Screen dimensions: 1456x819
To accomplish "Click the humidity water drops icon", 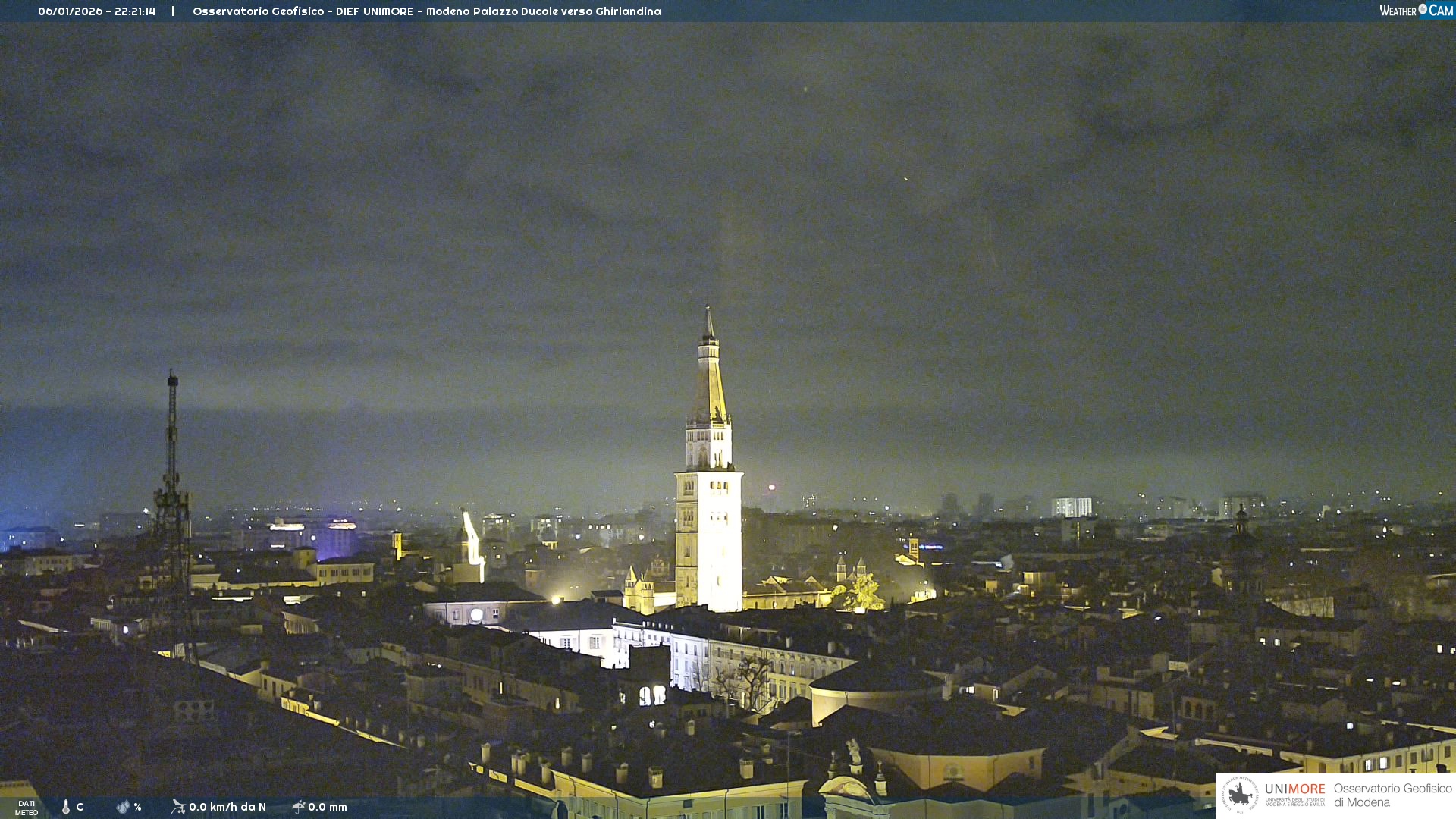I will tap(123, 807).
